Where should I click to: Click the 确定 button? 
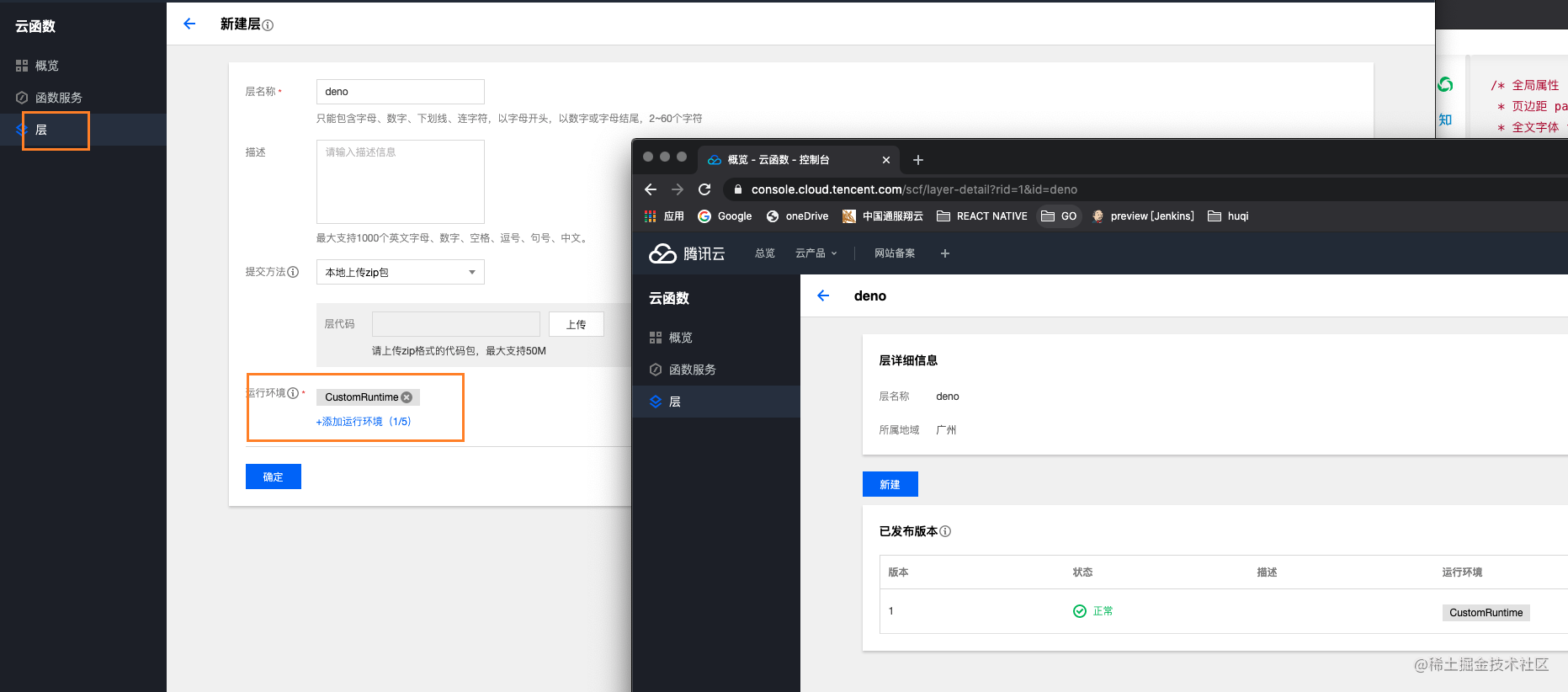point(273,476)
